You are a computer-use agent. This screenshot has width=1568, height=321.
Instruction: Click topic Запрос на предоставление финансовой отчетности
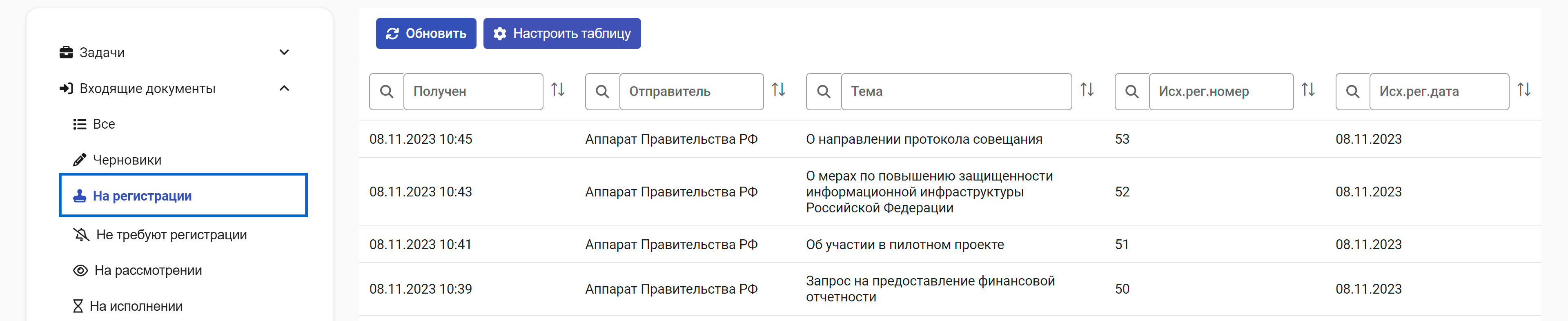(930, 289)
